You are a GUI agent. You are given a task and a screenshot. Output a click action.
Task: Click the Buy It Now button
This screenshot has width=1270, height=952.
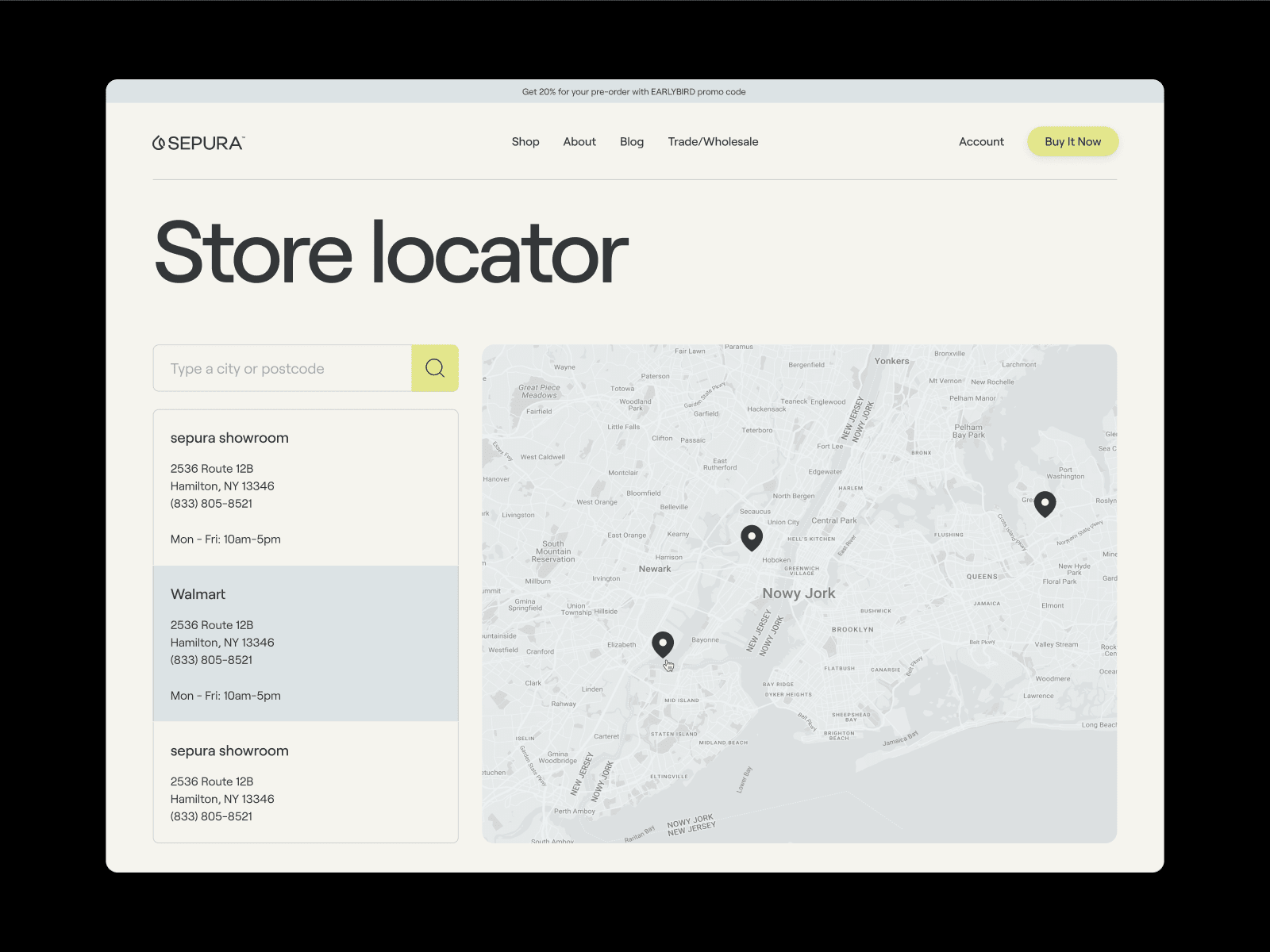point(1073,142)
